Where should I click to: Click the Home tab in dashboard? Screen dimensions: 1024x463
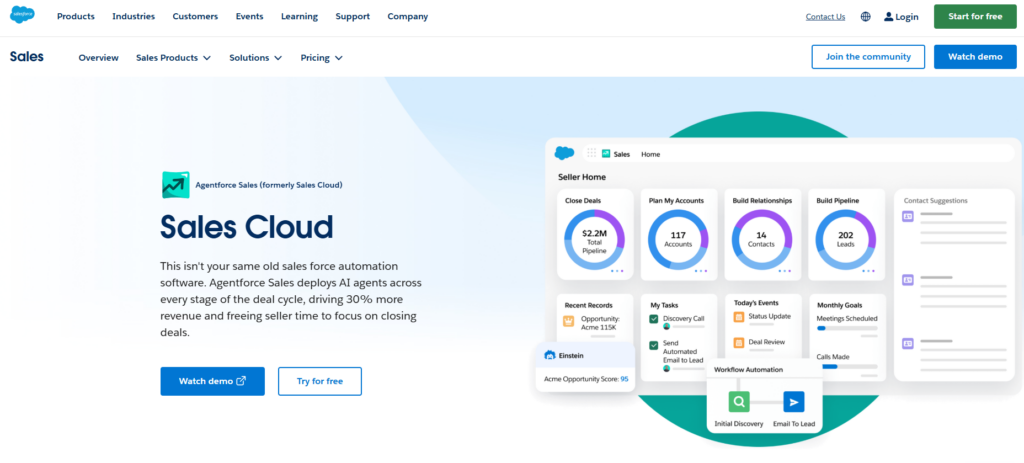tap(650, 154)
